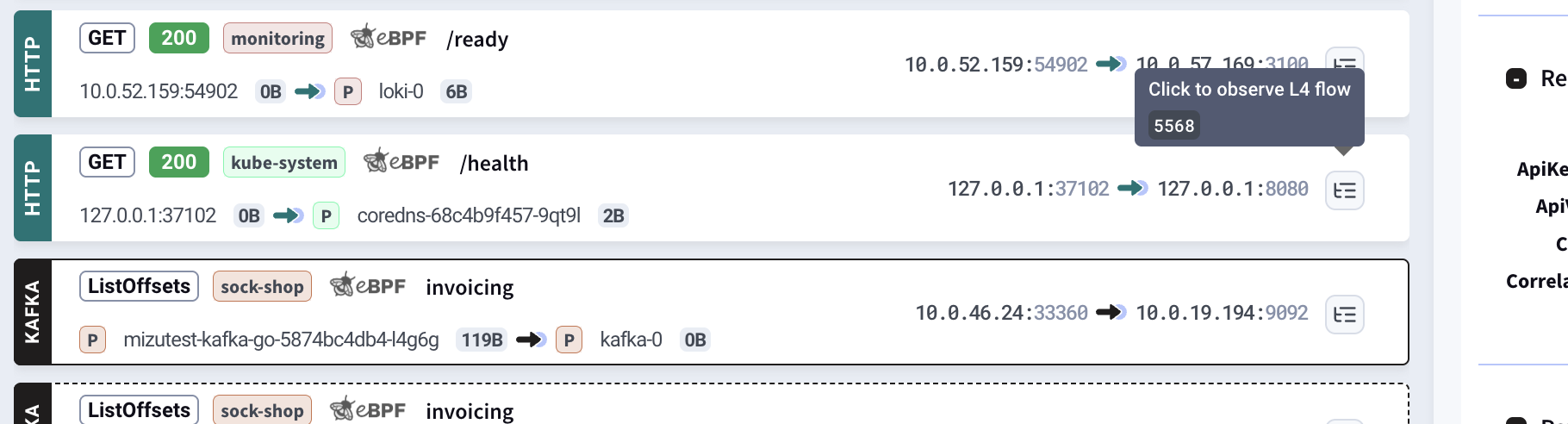1568x424 pixels.
Task: Click ListOffsets badge on selected Kafka entry
Action: pyautogui.click(x=139, y=286)
